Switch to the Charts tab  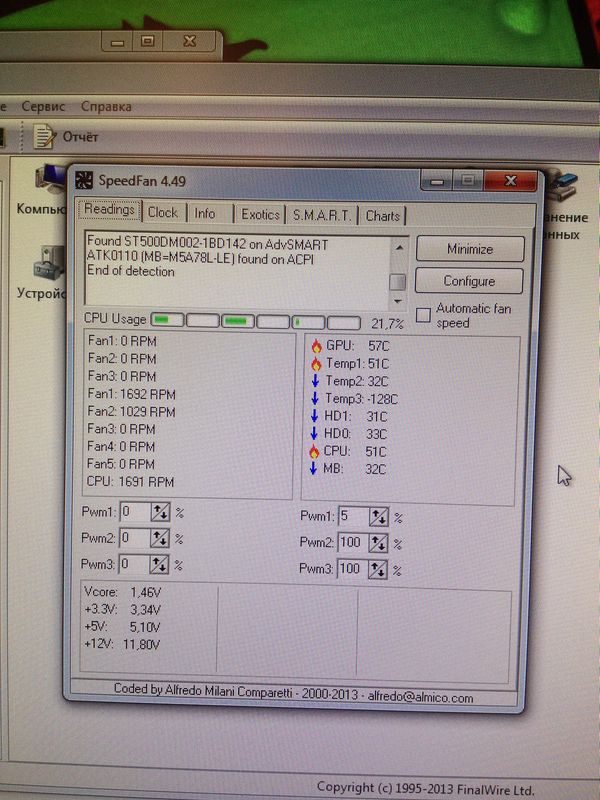[x=382, y=215]
